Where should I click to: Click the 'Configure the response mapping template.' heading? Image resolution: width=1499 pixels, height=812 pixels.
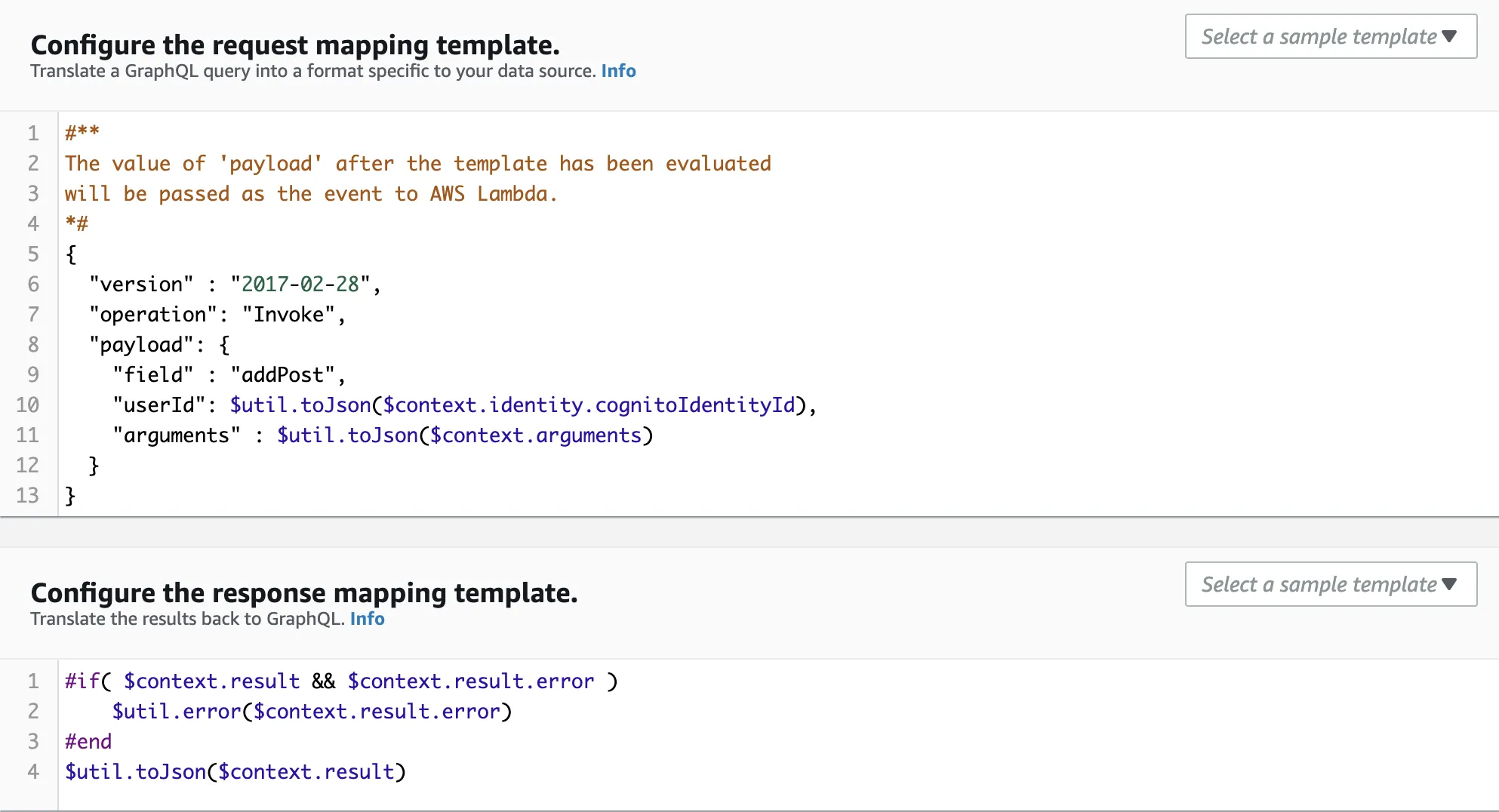(304, 593)
